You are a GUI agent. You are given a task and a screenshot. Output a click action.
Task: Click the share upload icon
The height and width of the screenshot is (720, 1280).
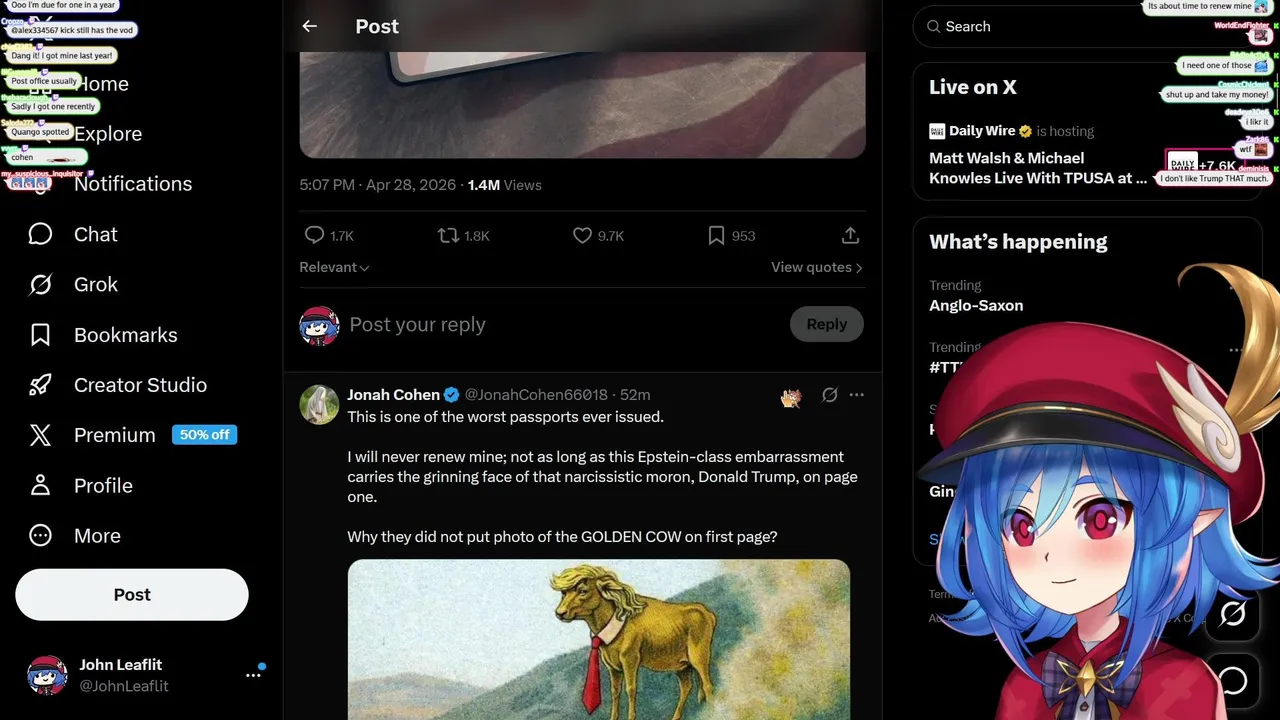[850, 235]
